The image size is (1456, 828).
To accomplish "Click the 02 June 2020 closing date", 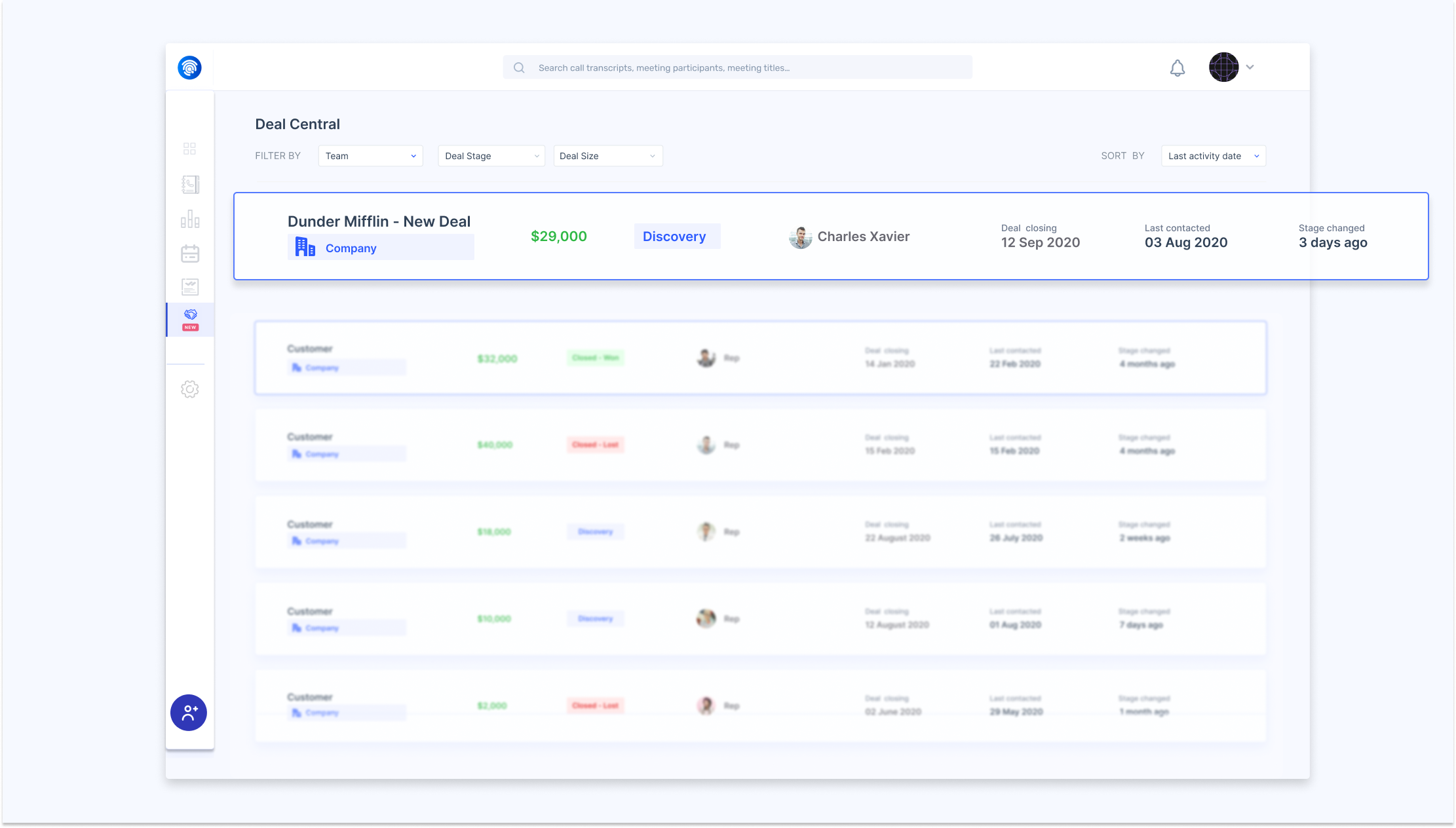I will pos(893,711).
